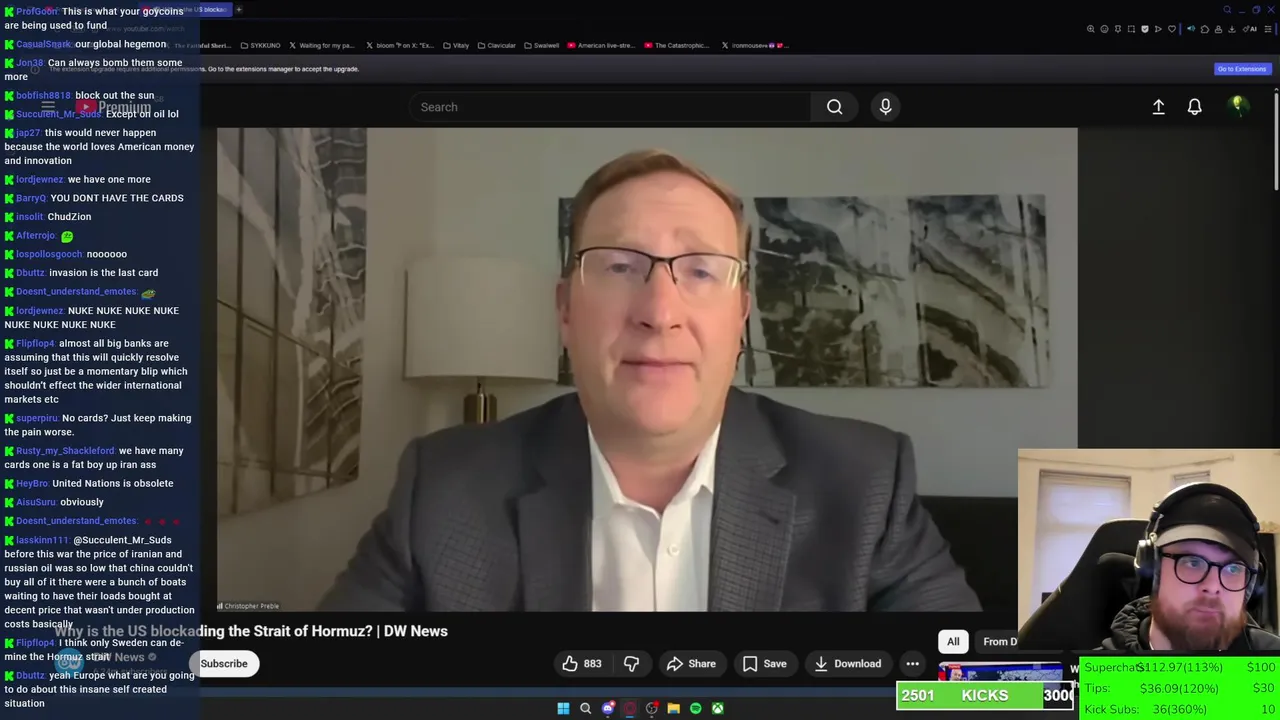This screenshot has height=720, width=1280.
Task: Open the Vitaly bookmark folder
Action: pyautogui.click(x=455, y=45)
